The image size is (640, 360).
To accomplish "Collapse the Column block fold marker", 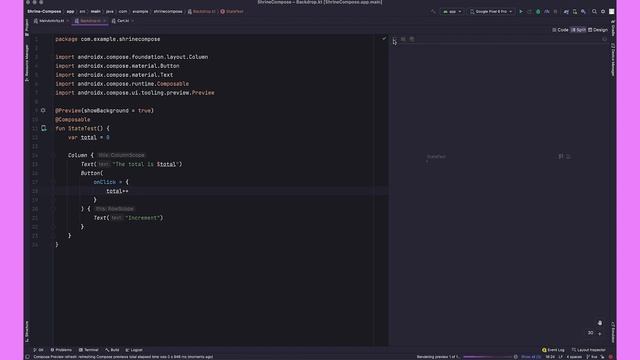I will point(53,155).
